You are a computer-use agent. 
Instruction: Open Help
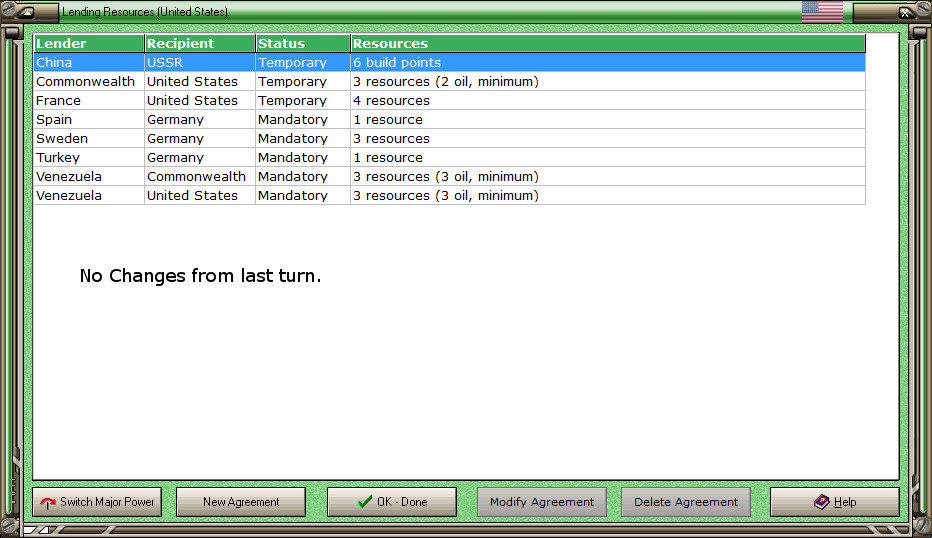click(835, 502)
